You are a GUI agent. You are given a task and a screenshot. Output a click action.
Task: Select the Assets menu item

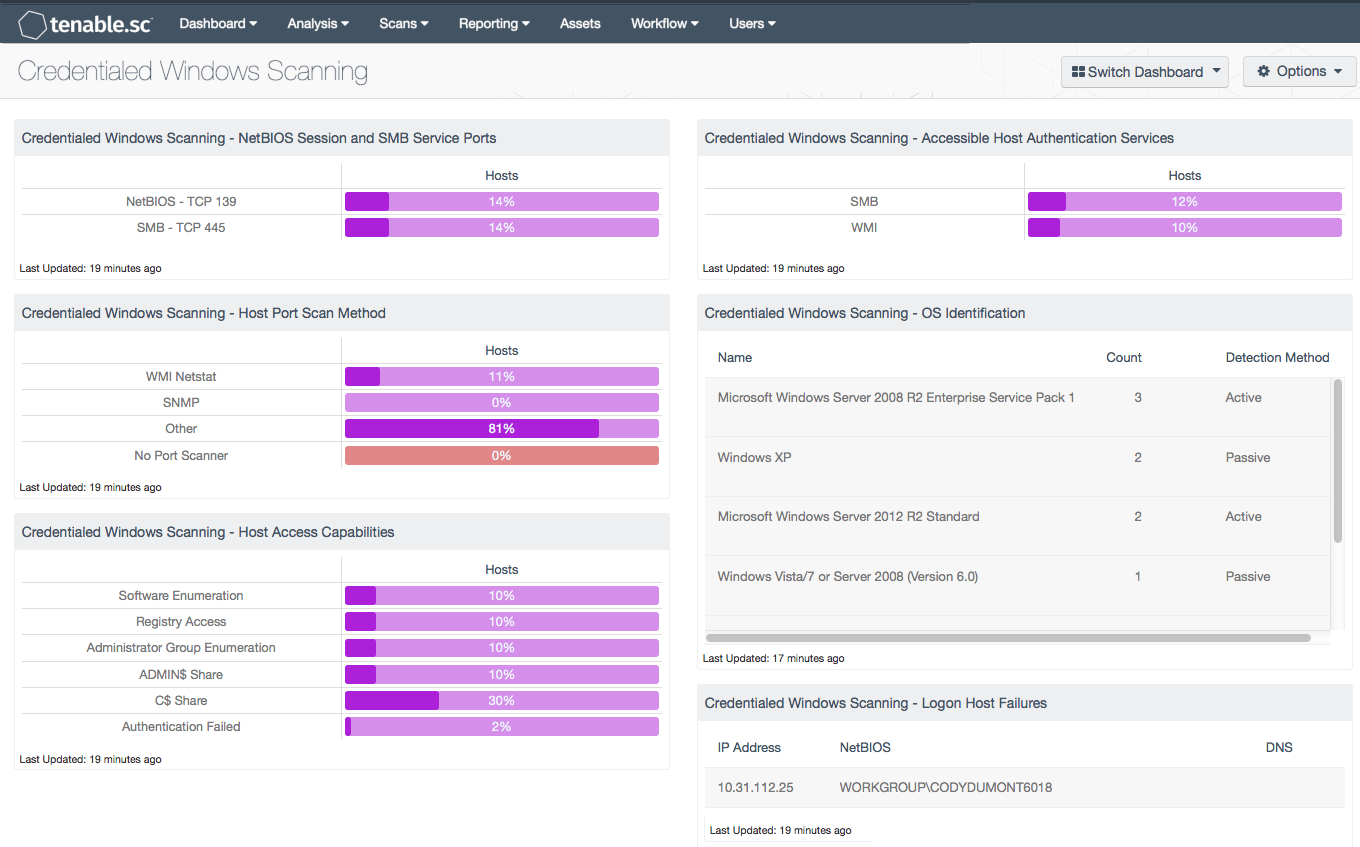(x=580, y=22)
